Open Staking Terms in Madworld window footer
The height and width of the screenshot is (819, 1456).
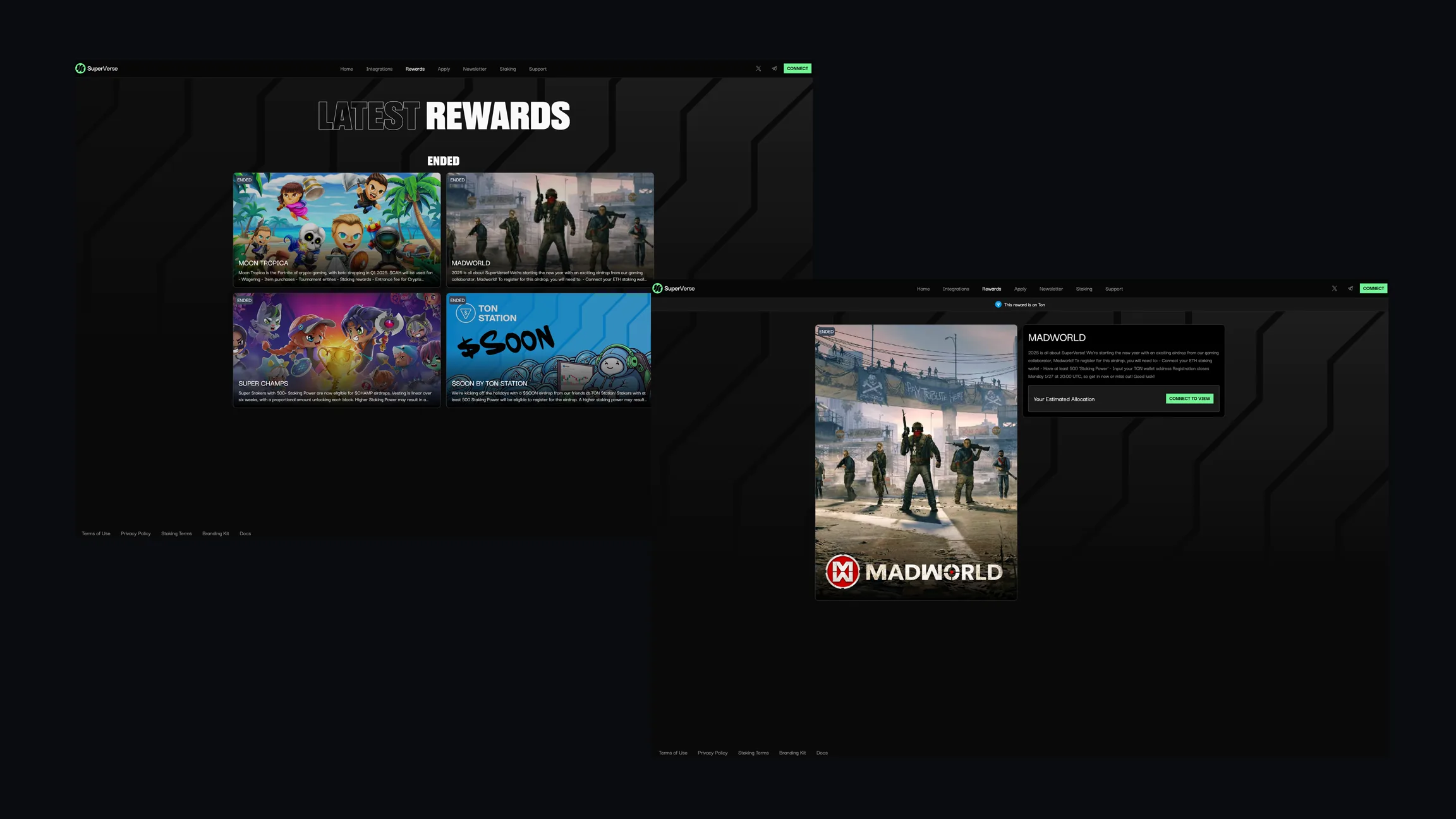pyautogui.click(x=753, y=753)
